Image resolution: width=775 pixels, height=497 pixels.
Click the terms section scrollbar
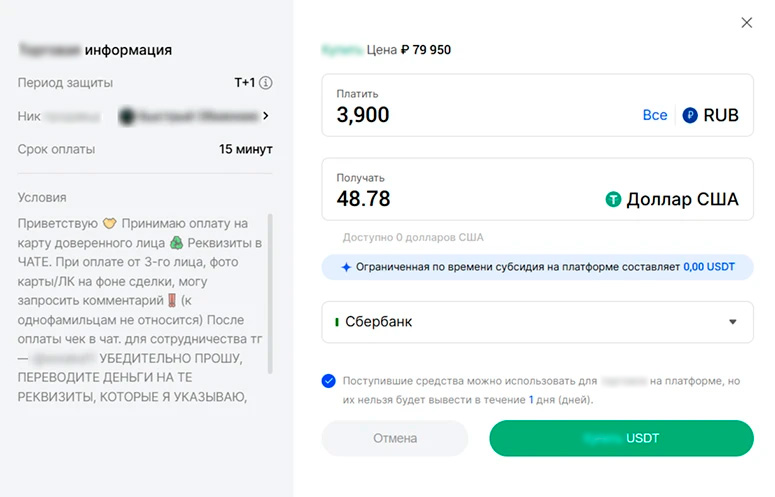(271, 290)
